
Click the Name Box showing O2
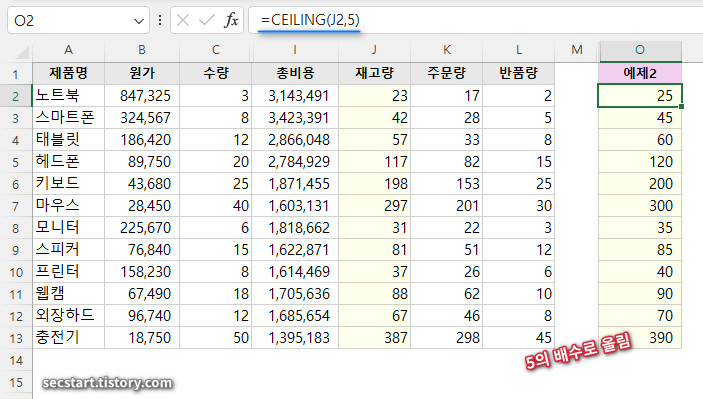coord(78,20)
